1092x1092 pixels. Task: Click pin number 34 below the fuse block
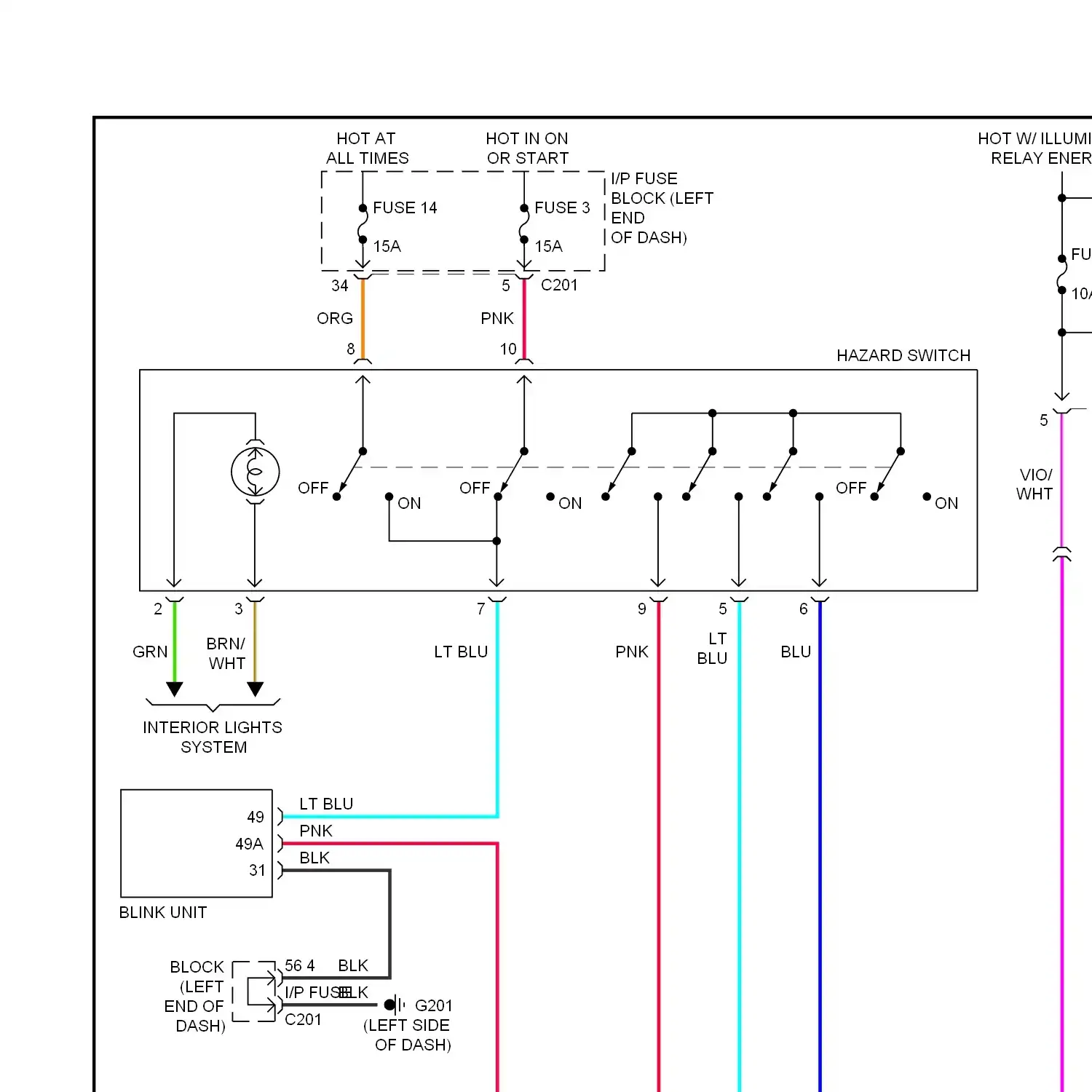coord(340,285)
